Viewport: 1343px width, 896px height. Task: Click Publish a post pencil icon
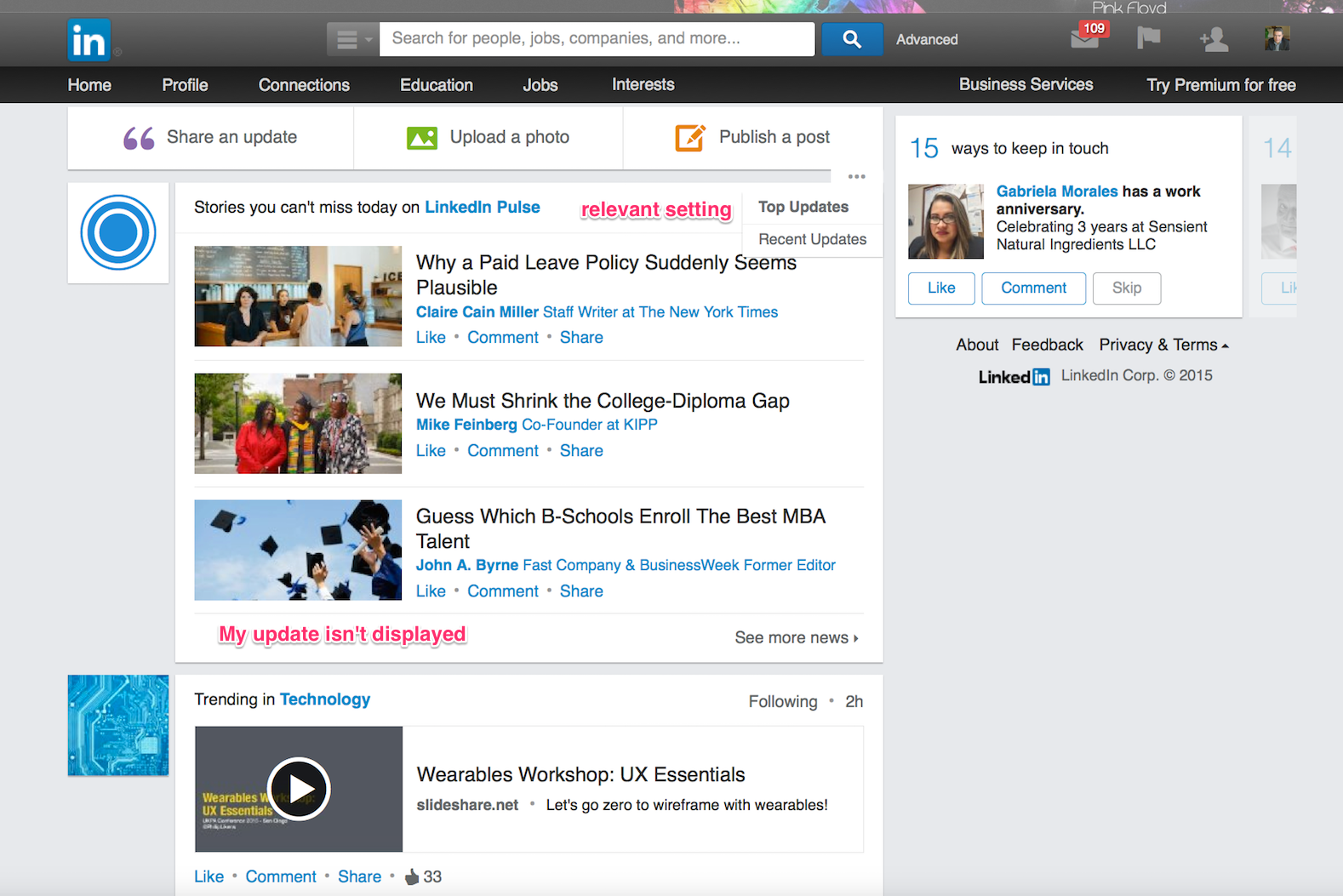coord(690,138)
